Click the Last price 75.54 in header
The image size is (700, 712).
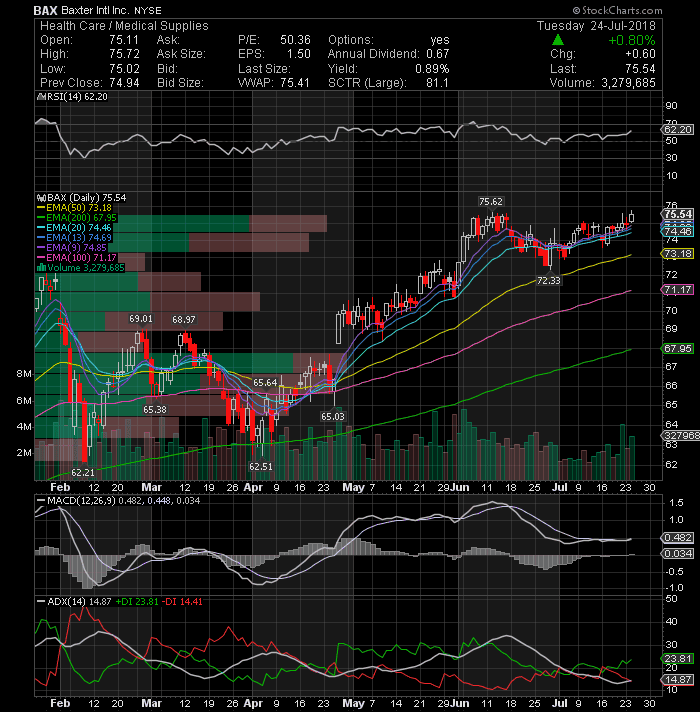640,69
